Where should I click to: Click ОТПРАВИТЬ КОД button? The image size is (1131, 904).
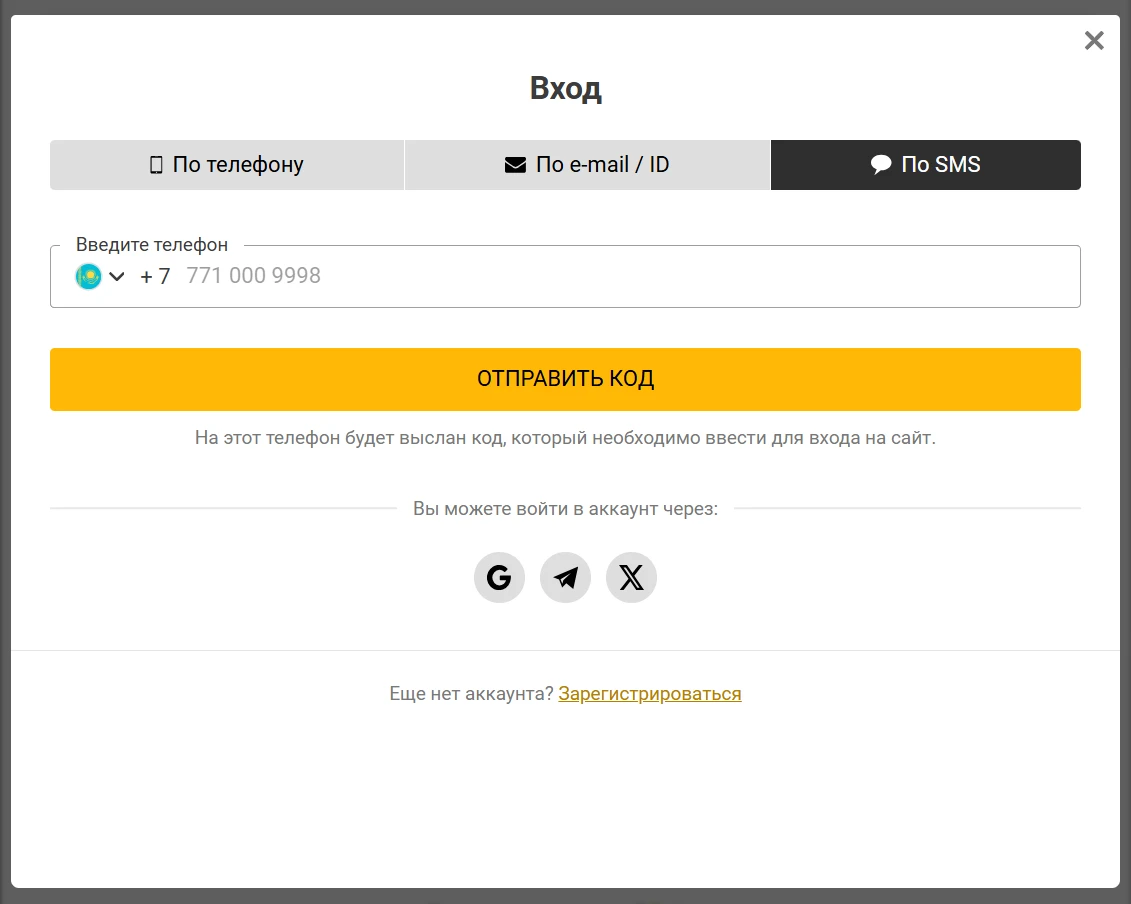(x=566, y=379)
